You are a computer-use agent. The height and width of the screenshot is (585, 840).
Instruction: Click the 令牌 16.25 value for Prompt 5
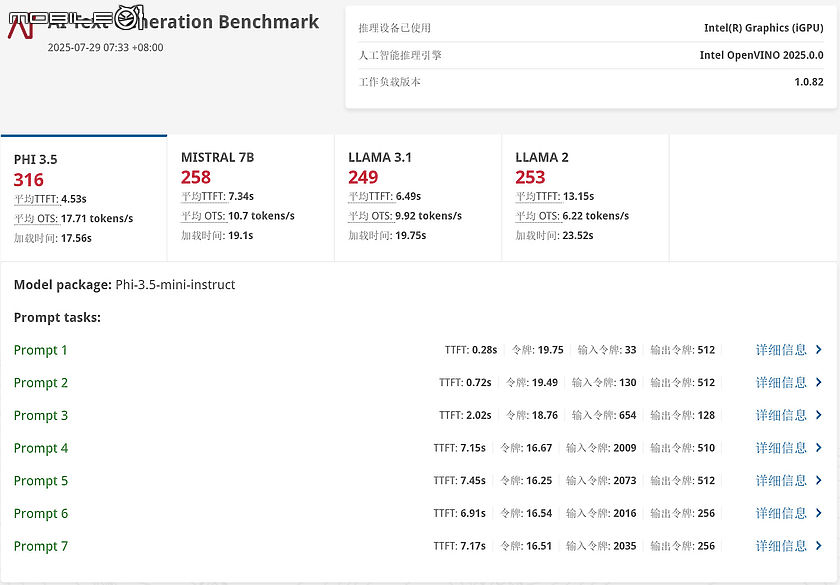tap(539, 481)
